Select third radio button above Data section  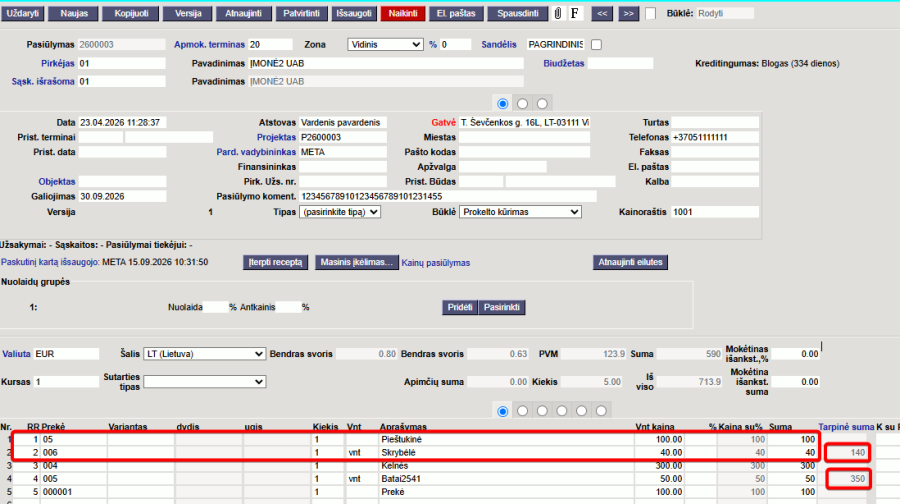542,104
